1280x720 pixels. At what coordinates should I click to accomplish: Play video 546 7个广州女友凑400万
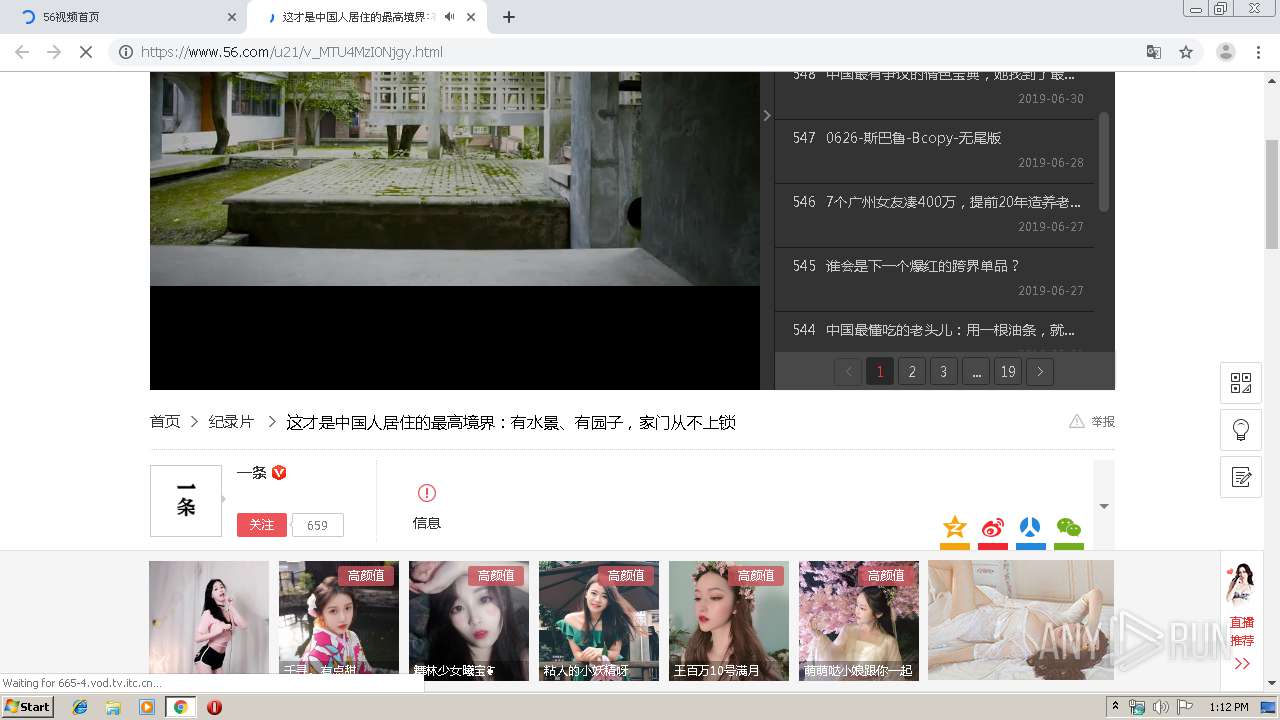(934, 214)
